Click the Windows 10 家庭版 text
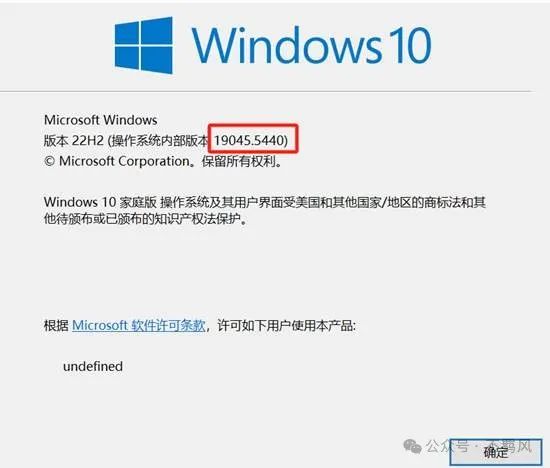The height and width of the screenshot is (468, 550). click(100, 202)
